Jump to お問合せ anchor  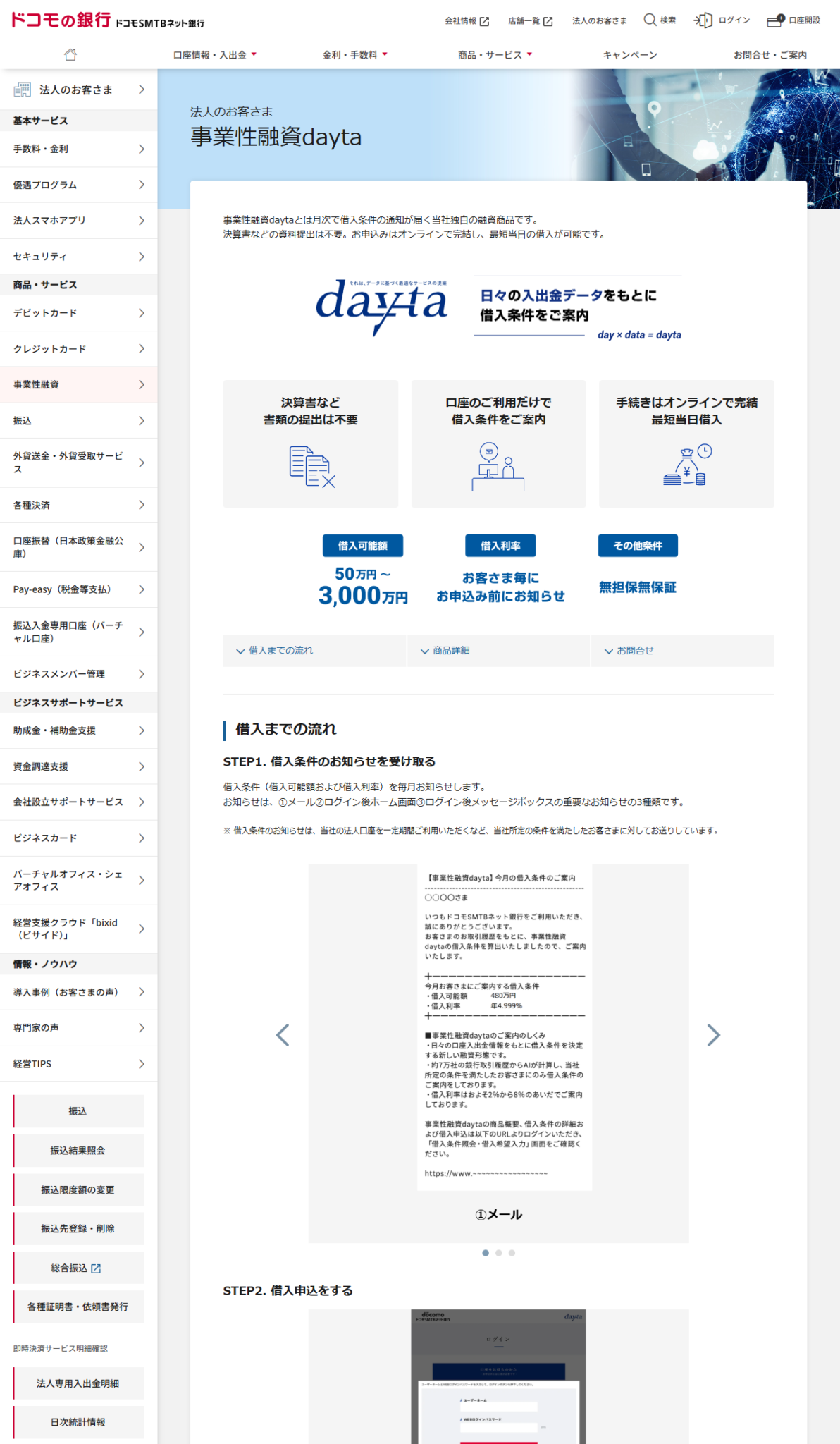(x=683, y=651)
